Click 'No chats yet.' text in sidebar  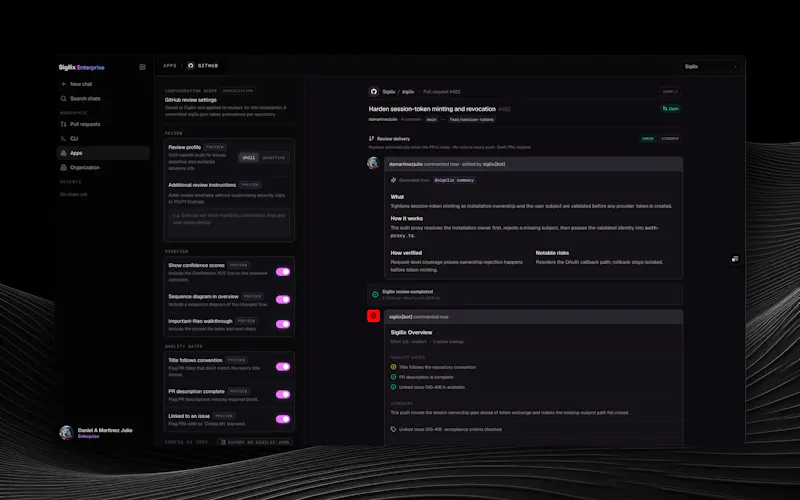pyautogui.click(x=73, y=194)
